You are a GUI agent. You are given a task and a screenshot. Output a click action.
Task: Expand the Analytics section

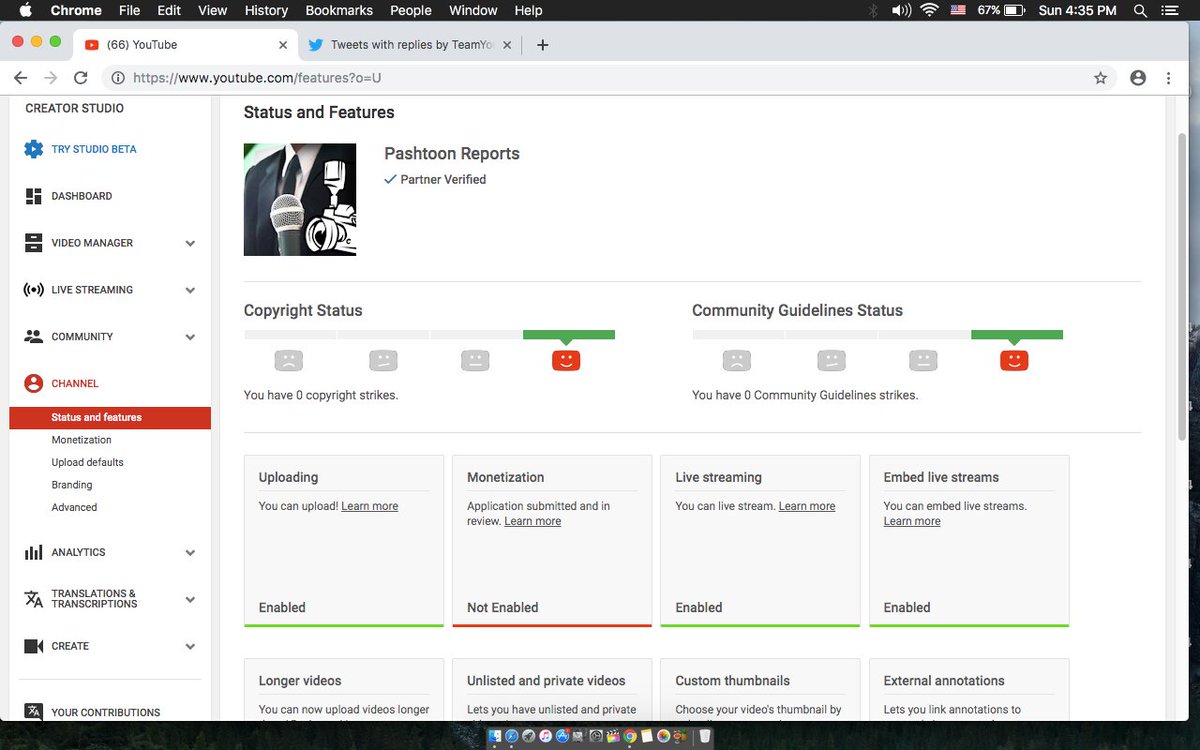190,552
